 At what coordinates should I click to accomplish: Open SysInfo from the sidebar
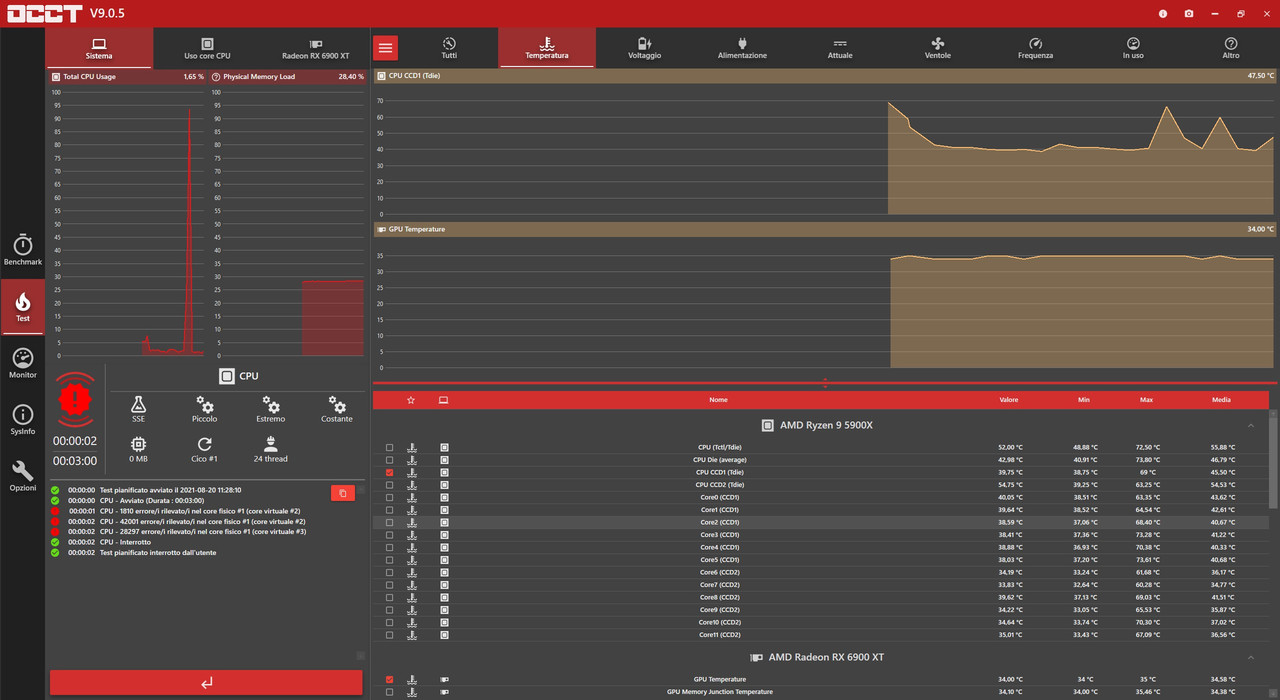click(x=22, y=419)
